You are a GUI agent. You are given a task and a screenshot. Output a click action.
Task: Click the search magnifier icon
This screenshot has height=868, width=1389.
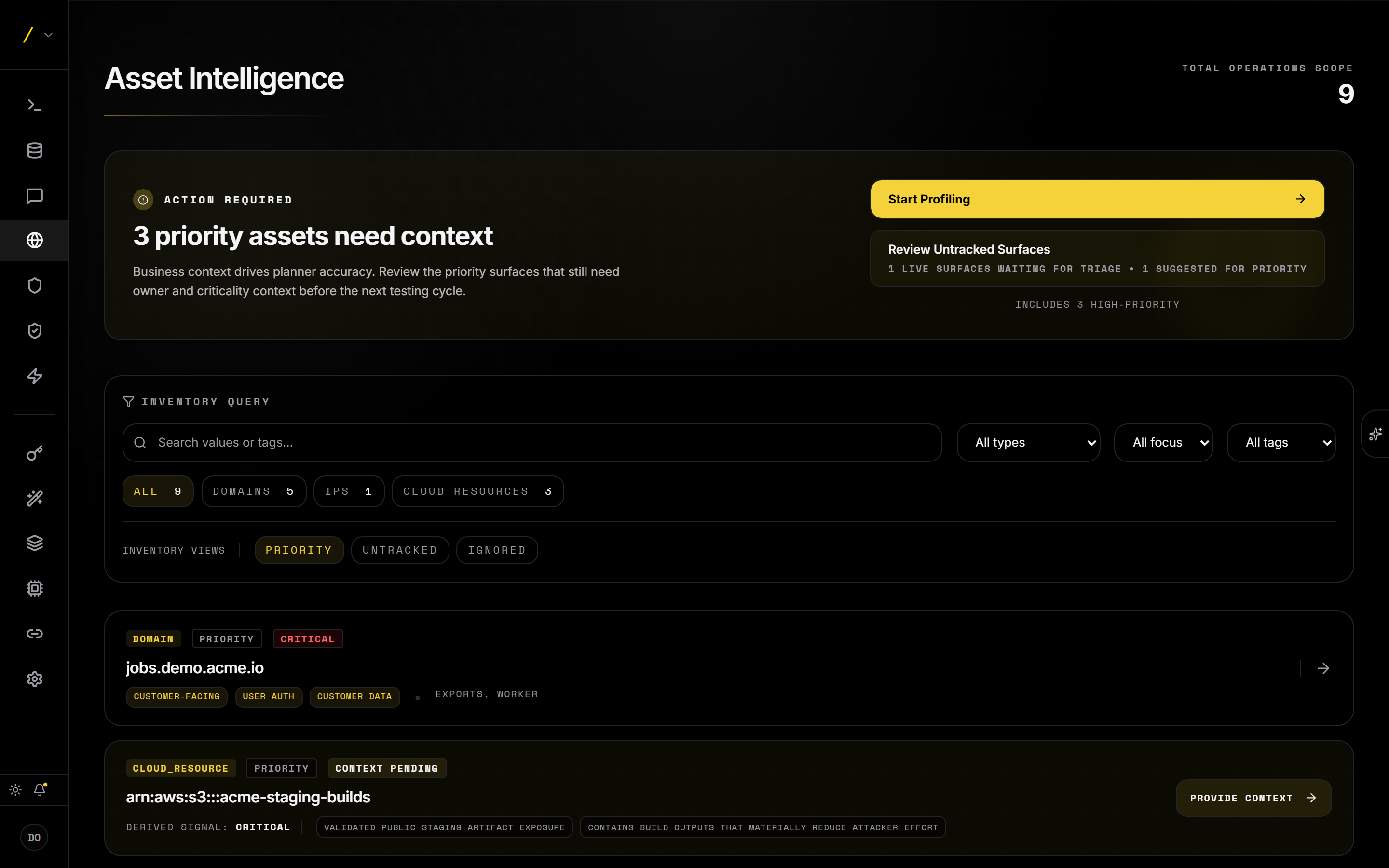coord(140,443)
